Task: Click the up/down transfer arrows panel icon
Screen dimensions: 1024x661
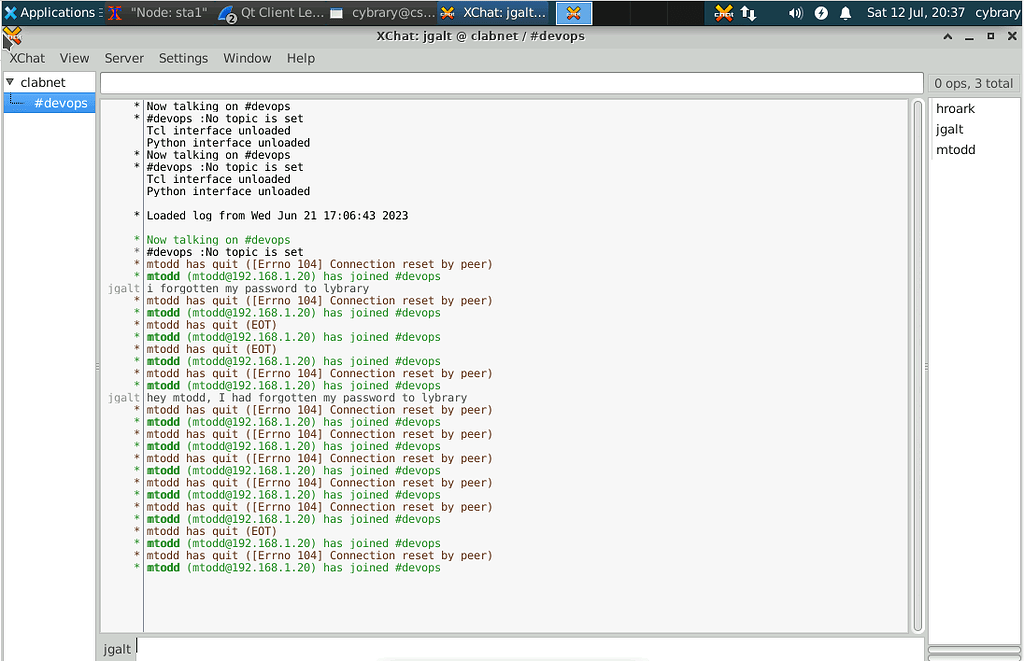Action: 750,14
